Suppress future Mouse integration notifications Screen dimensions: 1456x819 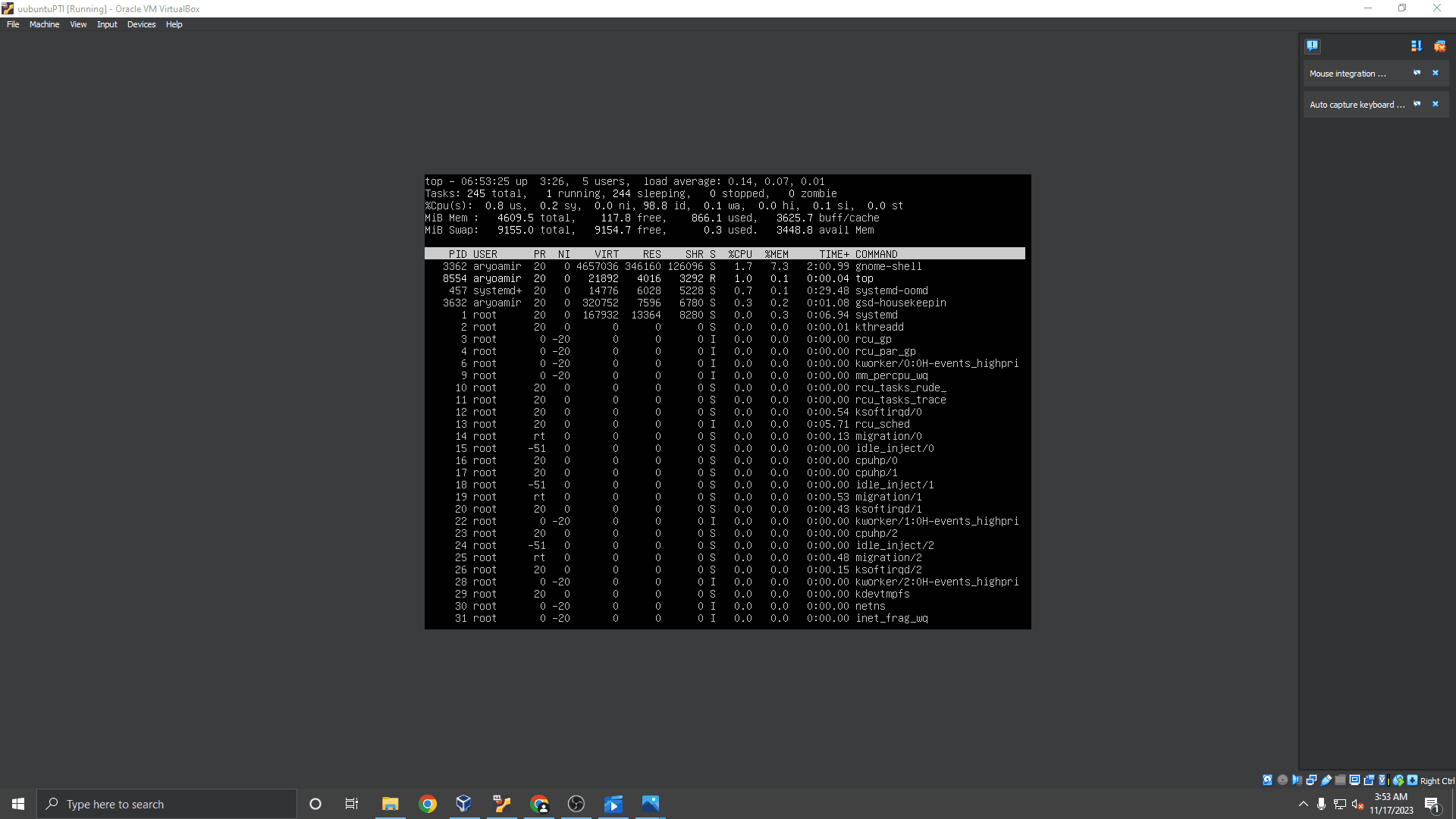pos(1417,73)
